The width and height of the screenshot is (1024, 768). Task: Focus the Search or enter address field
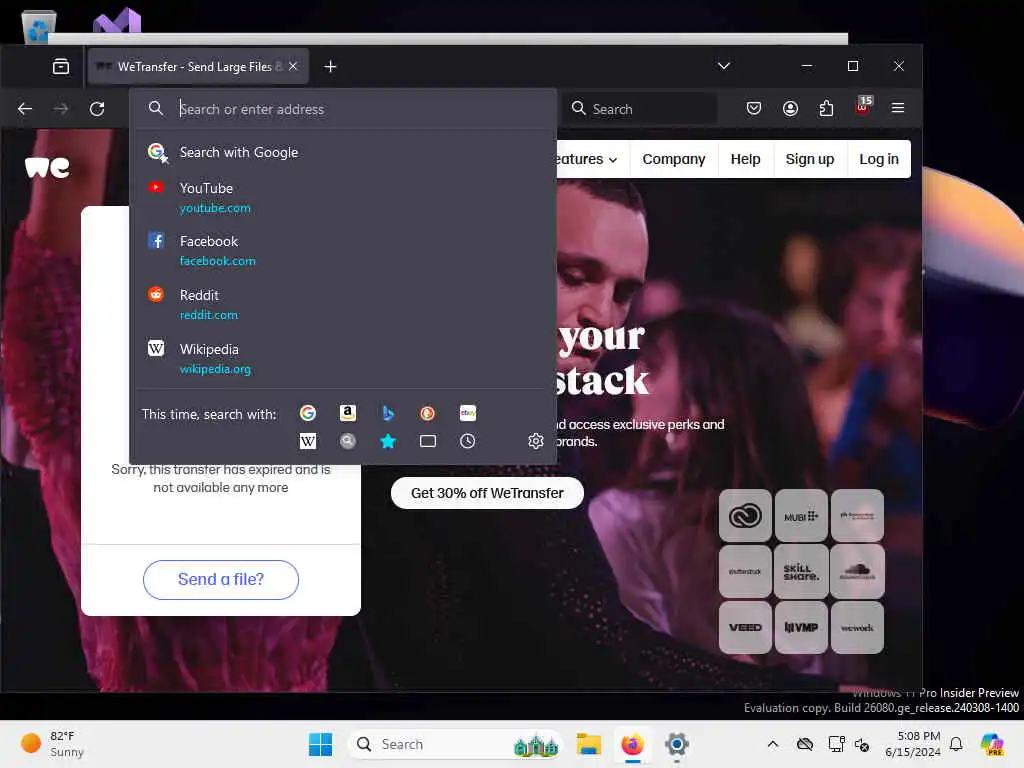[x=343, y=109]
